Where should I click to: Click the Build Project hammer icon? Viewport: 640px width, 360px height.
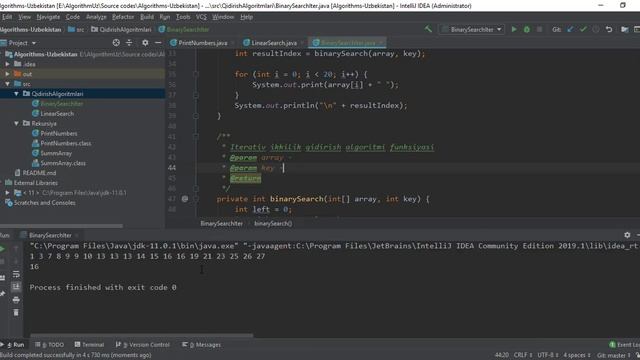pyautogui.click(x=428, y=29)
